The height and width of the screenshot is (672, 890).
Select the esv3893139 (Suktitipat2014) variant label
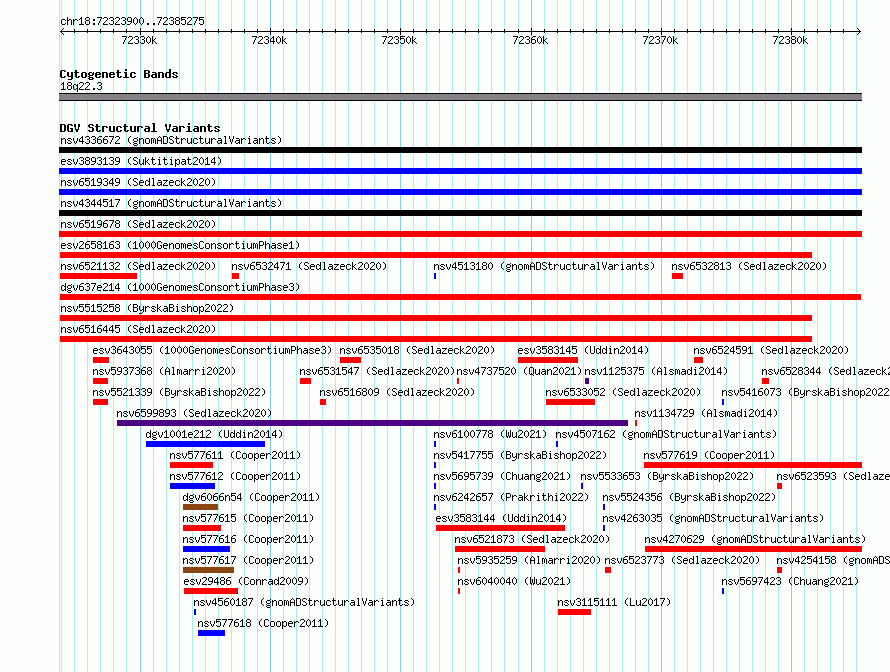[x=141, y=161]
